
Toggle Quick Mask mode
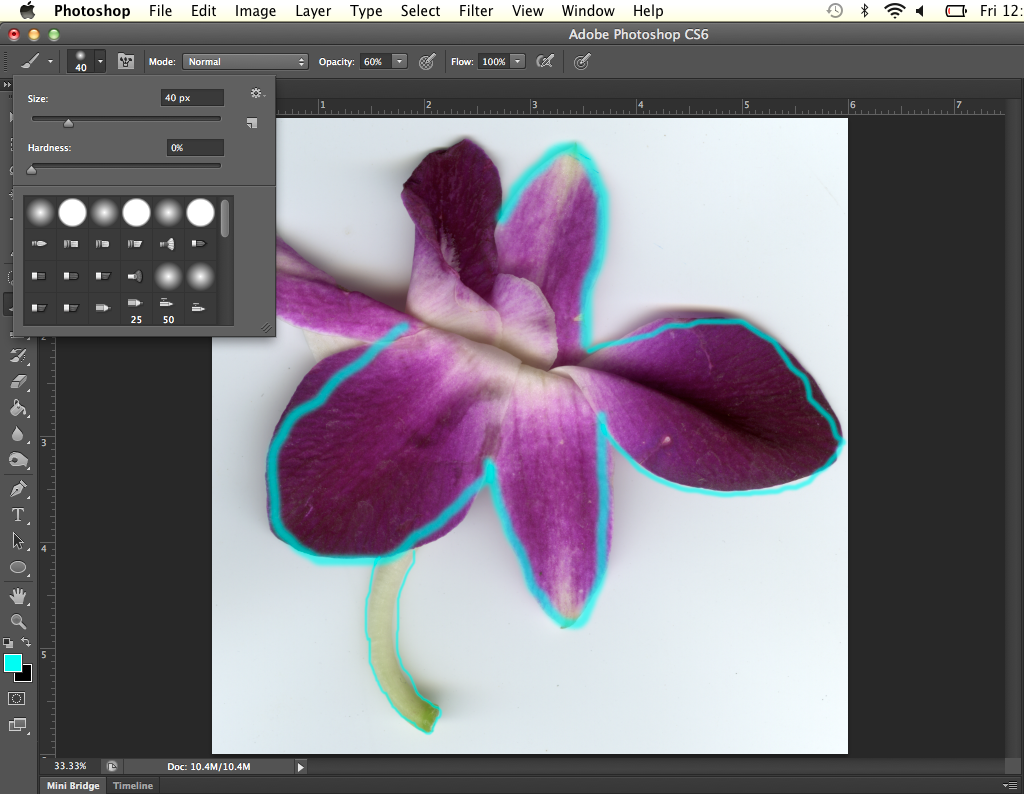(x=17, y=698)
